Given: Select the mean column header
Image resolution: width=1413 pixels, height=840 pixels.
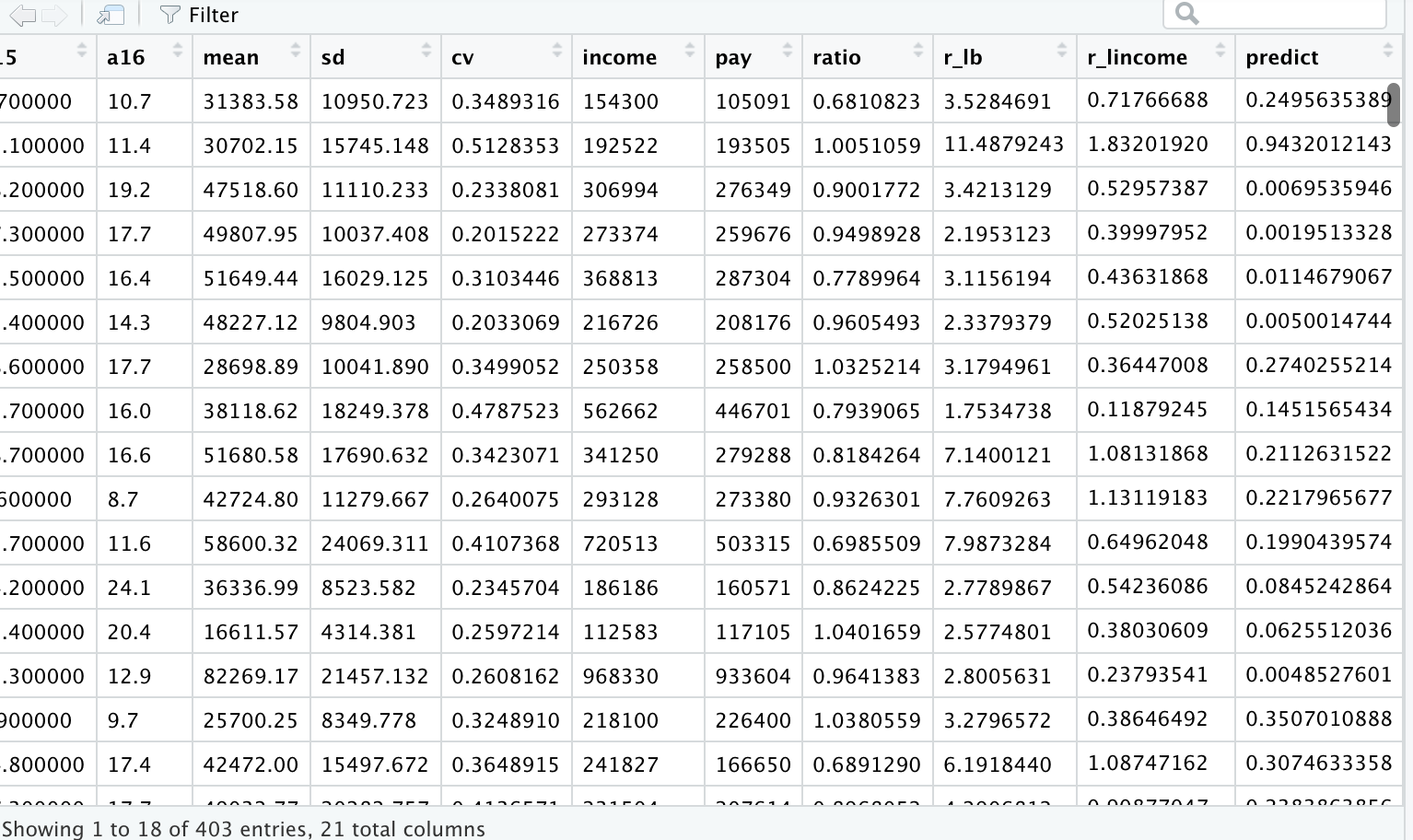Looking at the screenshot, I should click(x=251, y=57).
